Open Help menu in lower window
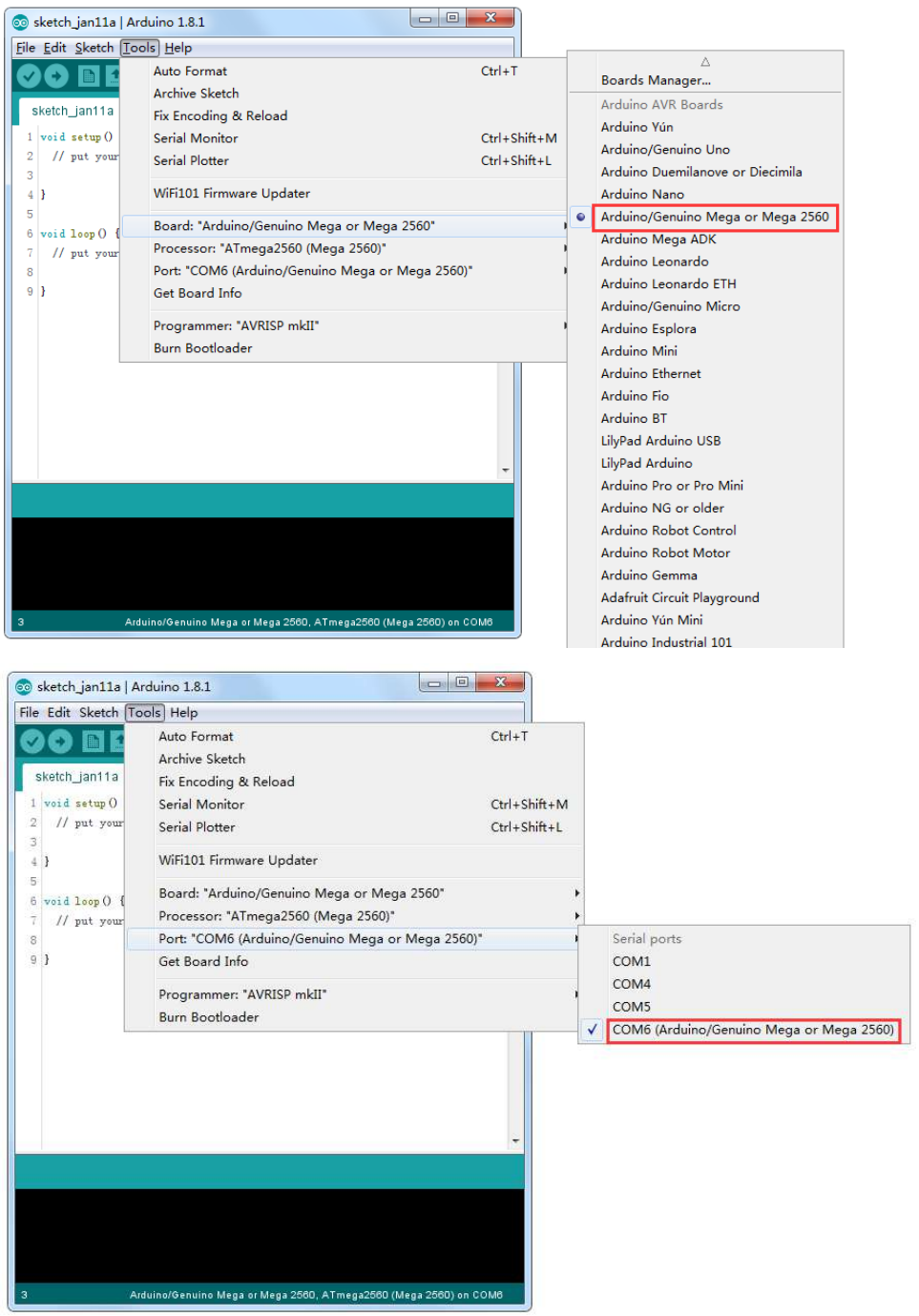919x1316 pixels. click(184, 713)
